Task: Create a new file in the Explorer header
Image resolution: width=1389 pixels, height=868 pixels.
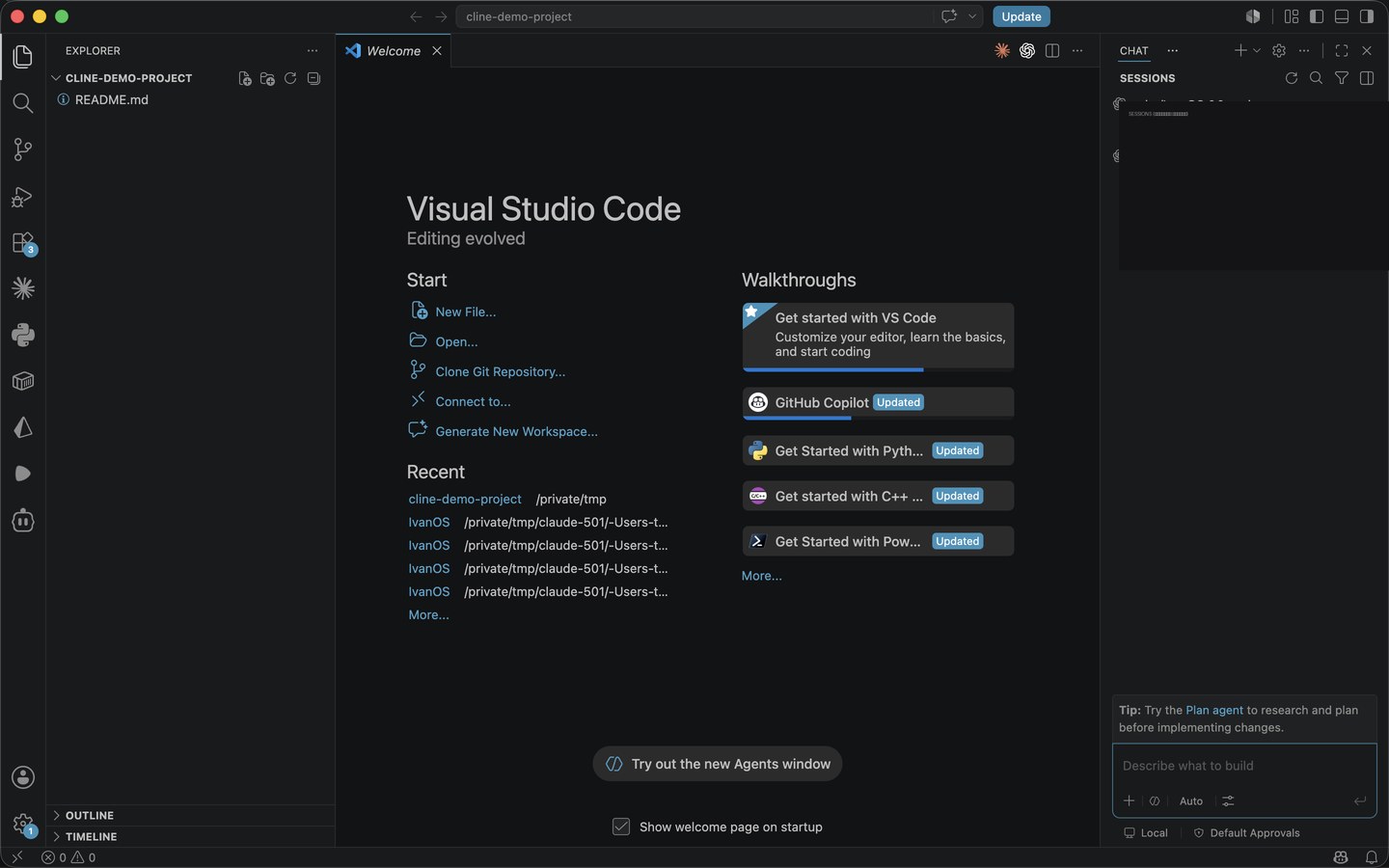Action: pyautogui.click(x=245, y=78)
